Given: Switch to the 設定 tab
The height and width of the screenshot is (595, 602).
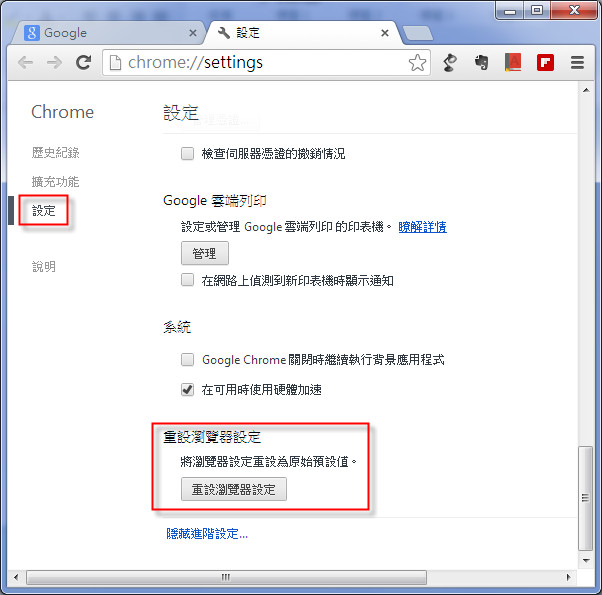Looking at the screenshot, I should click(x=303, y=33).
